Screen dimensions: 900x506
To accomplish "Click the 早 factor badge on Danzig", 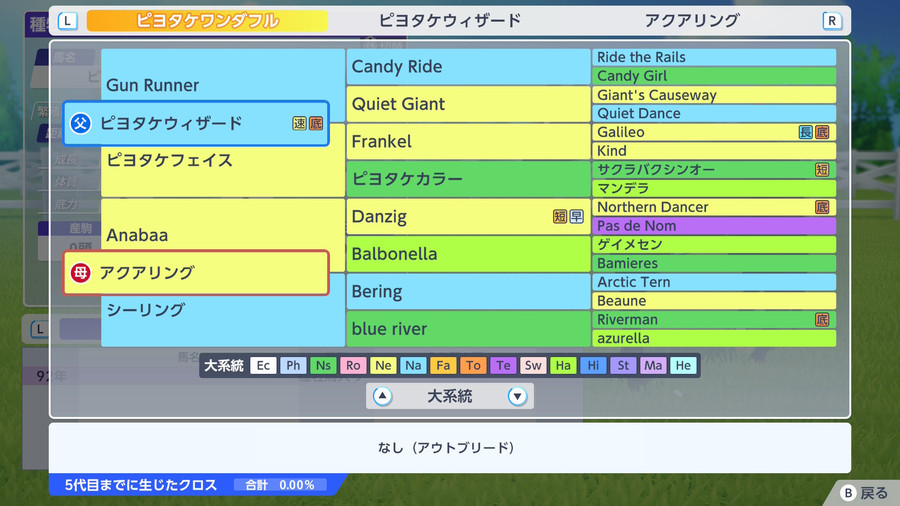I will coord(576,216).
